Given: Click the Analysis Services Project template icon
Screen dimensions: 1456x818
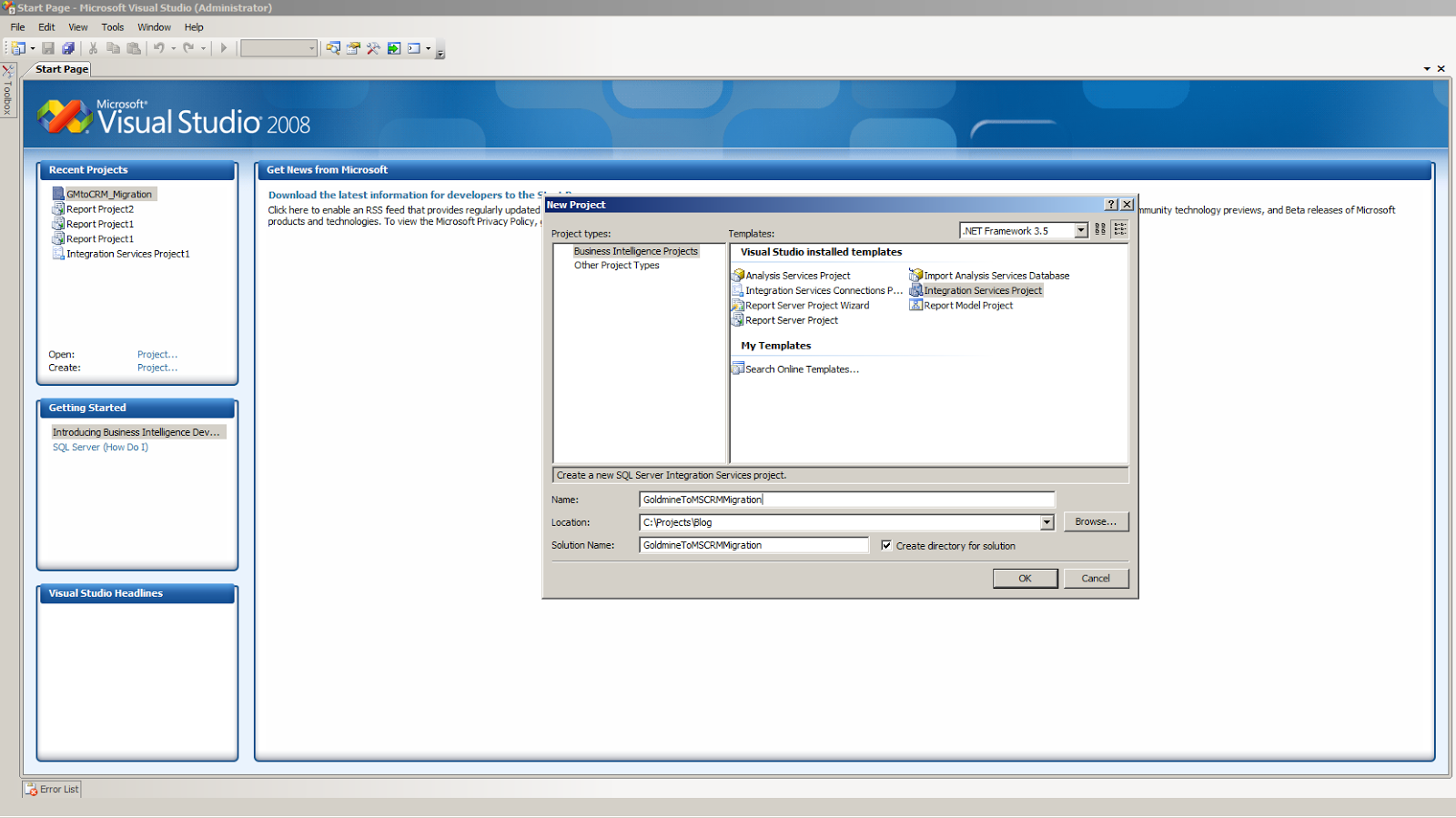Looking at the screenshot, I should pyautogui.click(x=738, y=275).
